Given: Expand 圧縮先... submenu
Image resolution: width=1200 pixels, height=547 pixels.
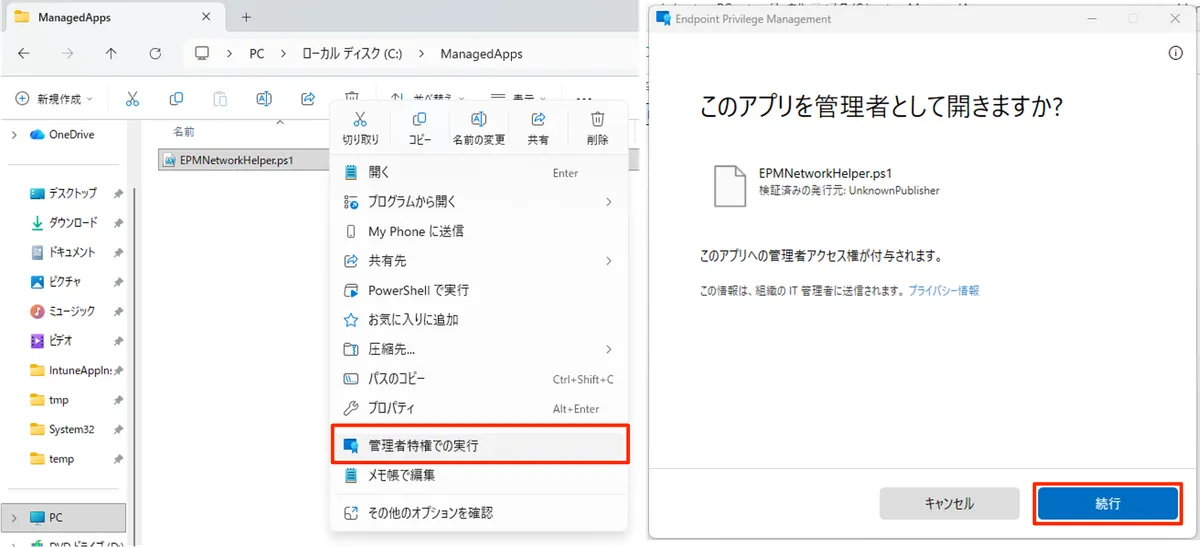Looking at the screenshot, I should [x=608, y=349].
